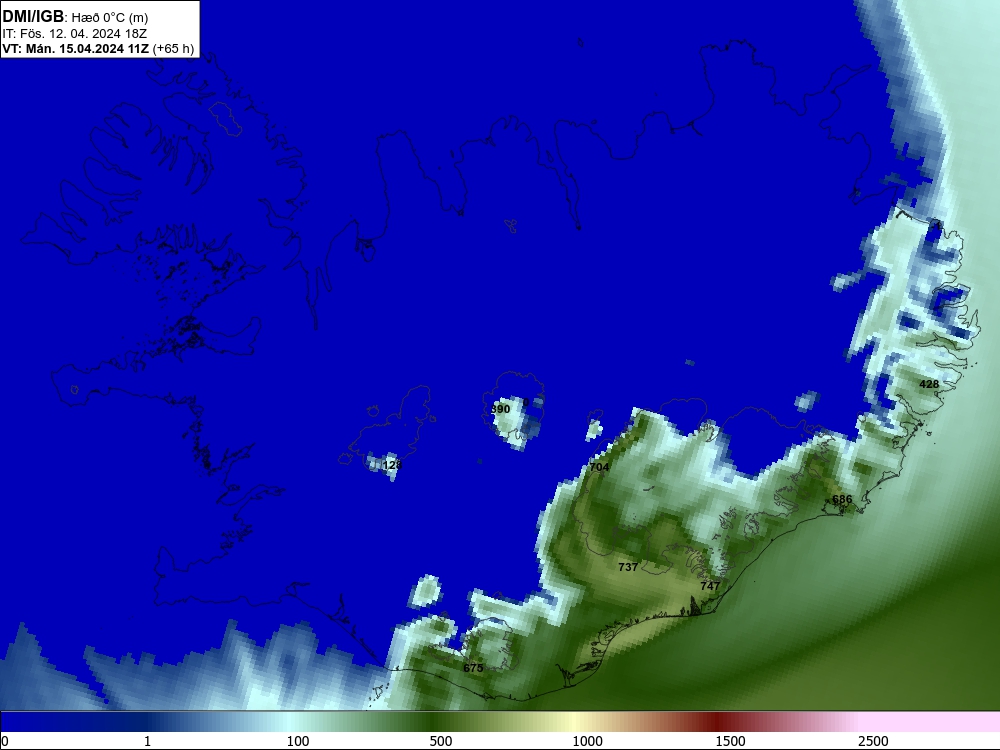Click the 704 value on the map
The width and height of the screenshot is (1000, 750).
(x=599, y=467)
